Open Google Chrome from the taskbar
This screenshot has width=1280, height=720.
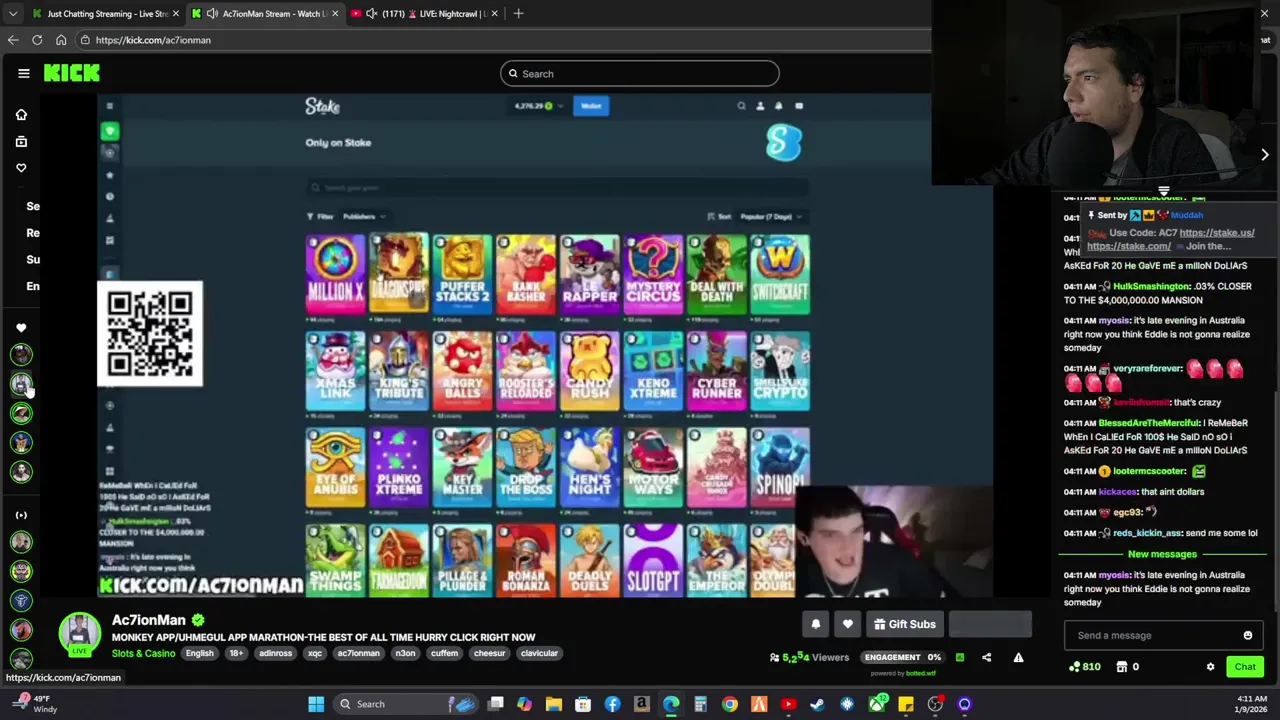[x=730, y=704]
